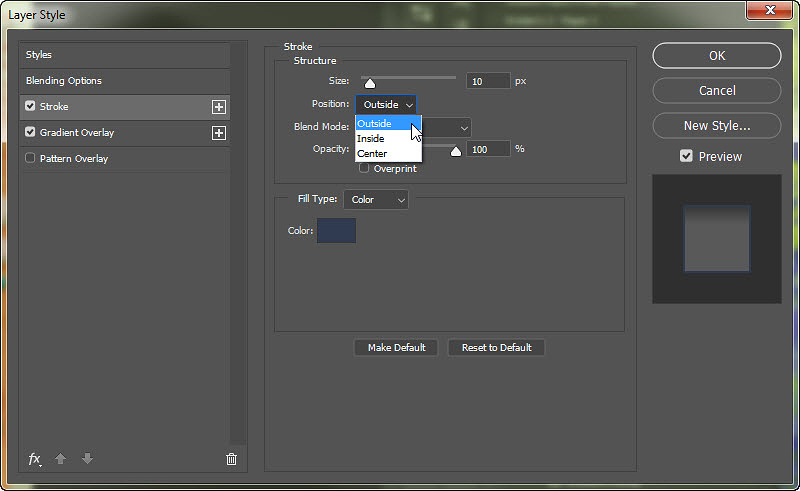The image size is (800, 491).
Task: Click Make Default button
Action: click(x=396, y=348)
